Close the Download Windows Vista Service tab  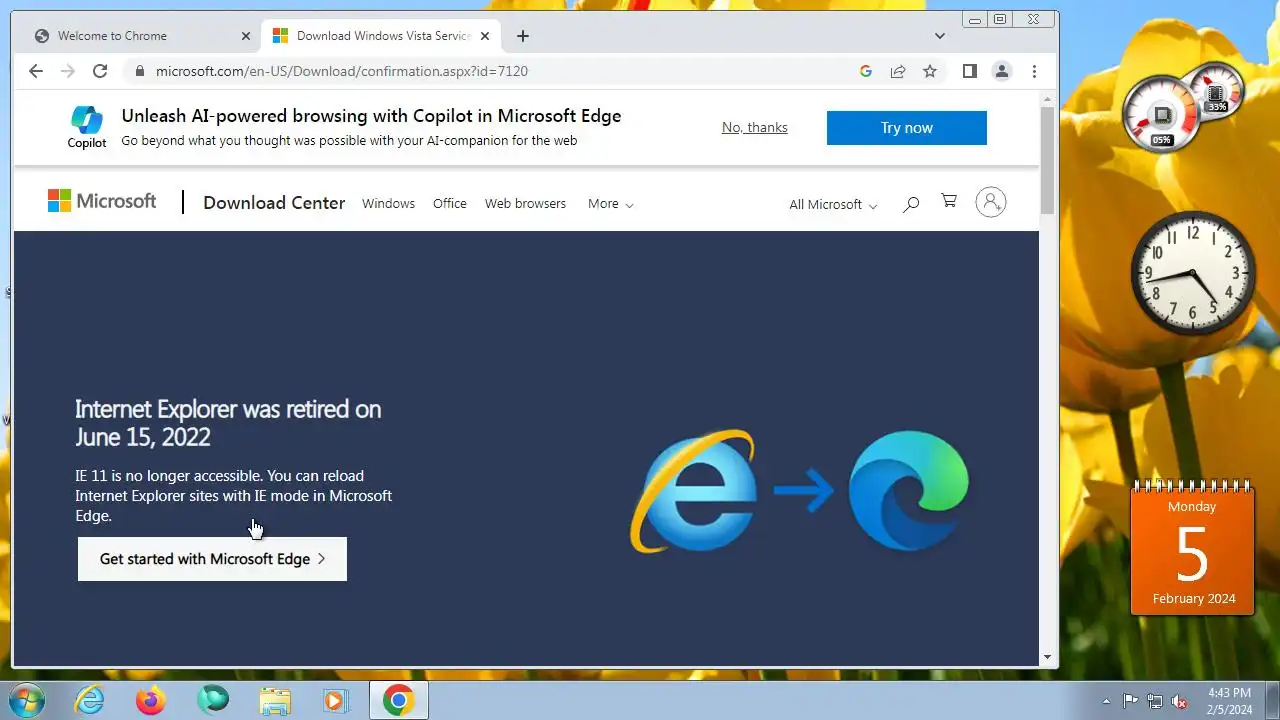tap(486, 36)
